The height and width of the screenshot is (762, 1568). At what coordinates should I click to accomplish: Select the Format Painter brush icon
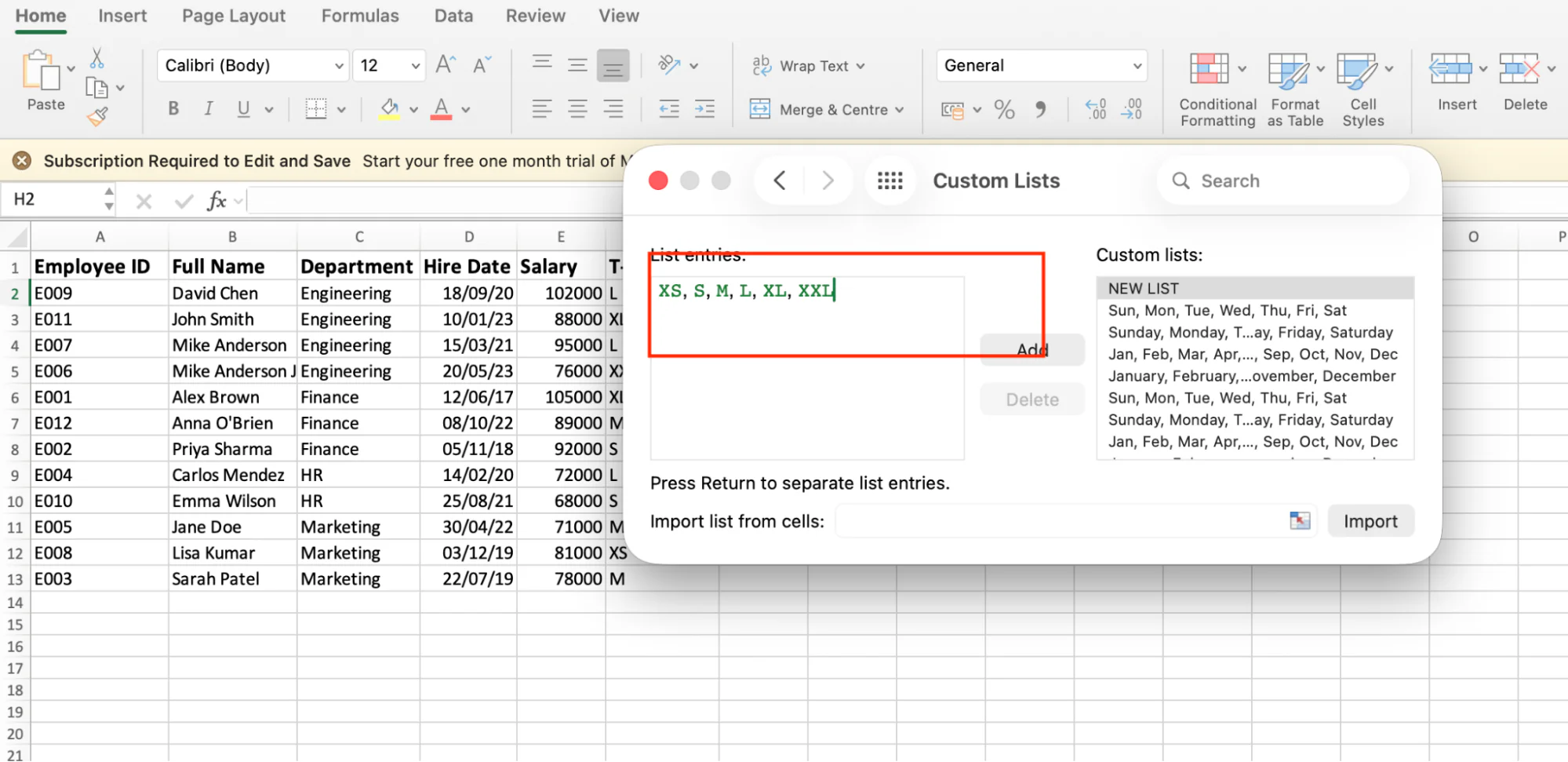coord(97,117)
